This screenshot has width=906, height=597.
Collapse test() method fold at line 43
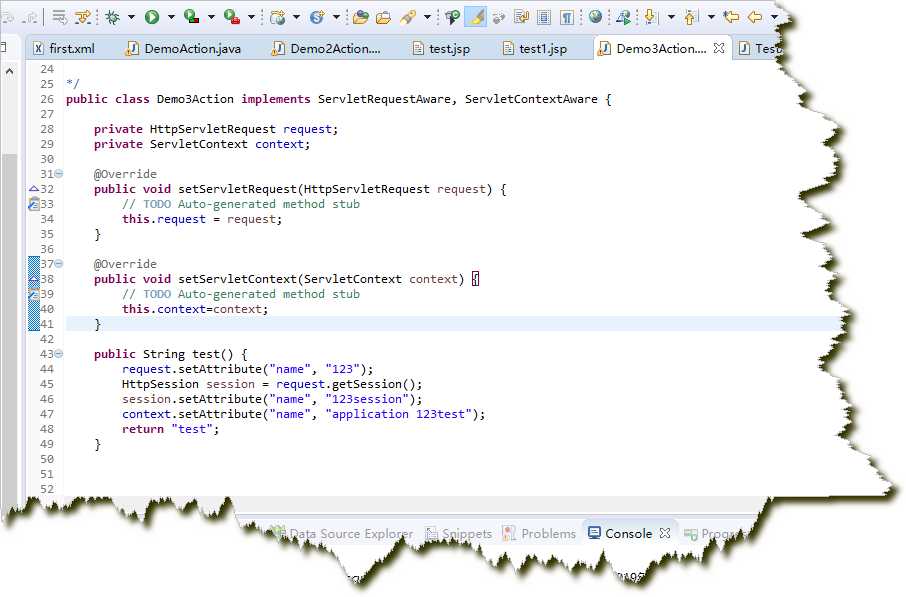pos(59,354)
